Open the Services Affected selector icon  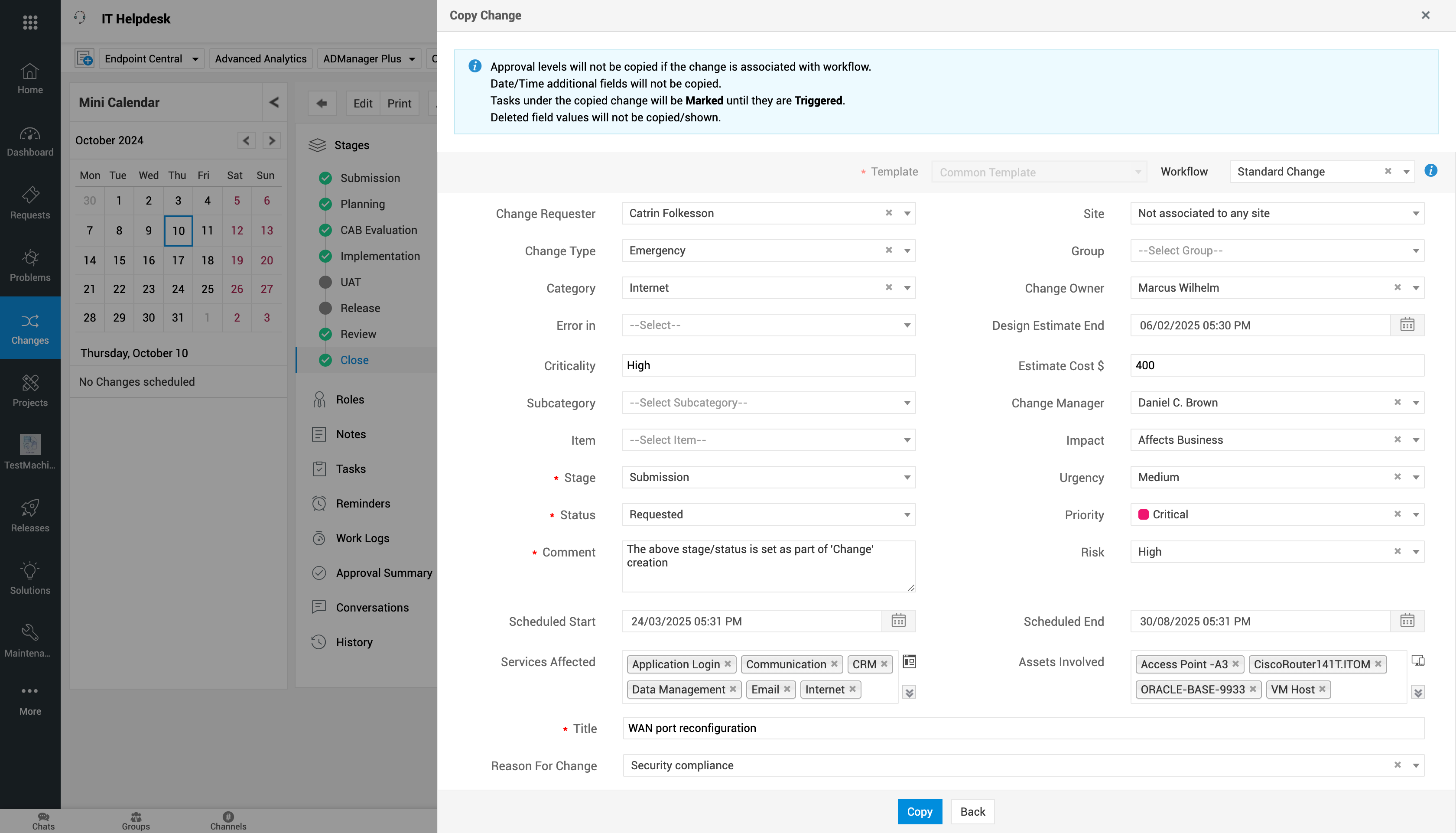pos(909,662)
